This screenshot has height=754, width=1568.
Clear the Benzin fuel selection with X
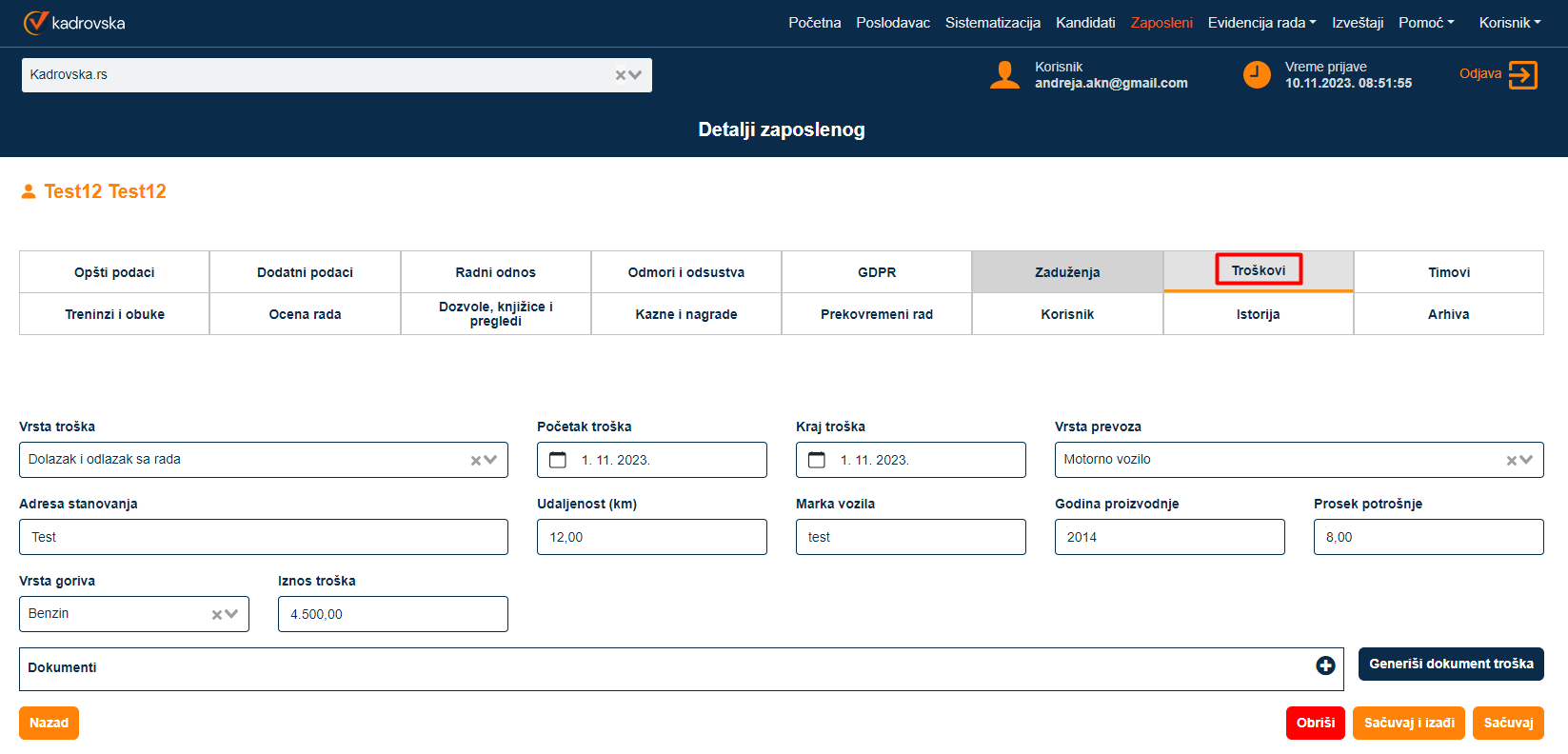(217, 614)
